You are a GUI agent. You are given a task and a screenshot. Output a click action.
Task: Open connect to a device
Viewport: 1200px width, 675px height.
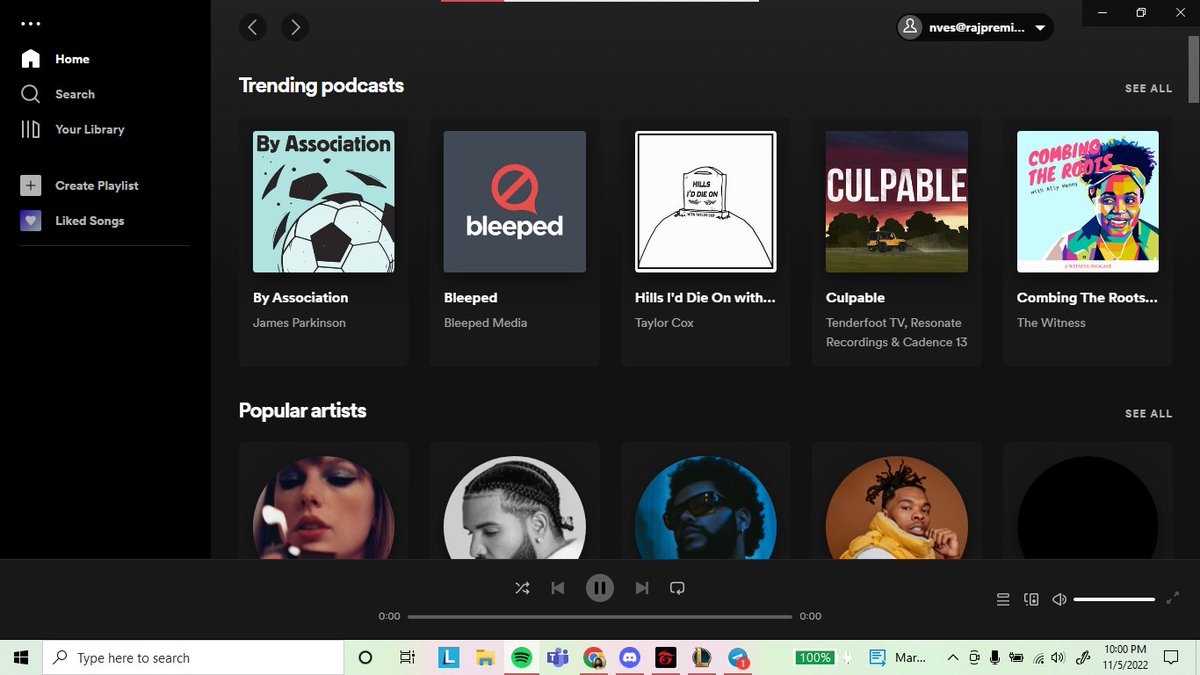[1031, 600]
